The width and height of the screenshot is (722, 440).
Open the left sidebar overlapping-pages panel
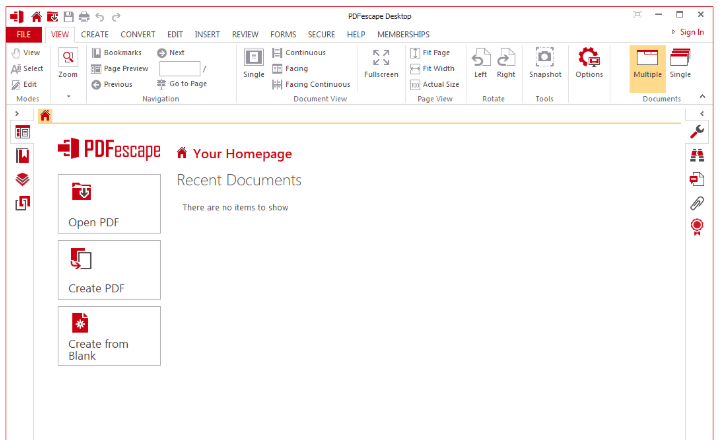tap(23, 203)
